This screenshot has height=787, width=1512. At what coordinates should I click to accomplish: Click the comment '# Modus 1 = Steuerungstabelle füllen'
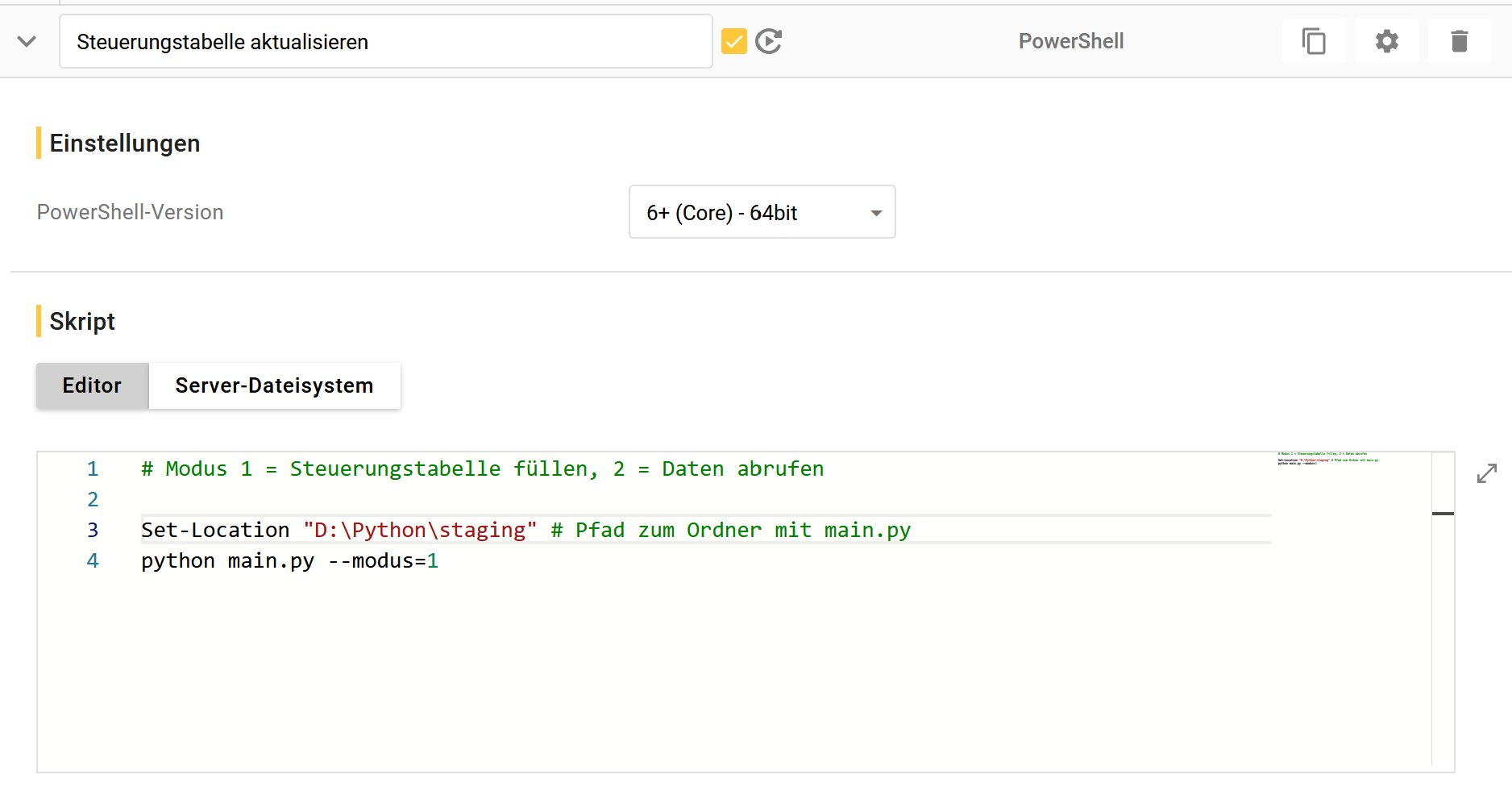(369, 468)
